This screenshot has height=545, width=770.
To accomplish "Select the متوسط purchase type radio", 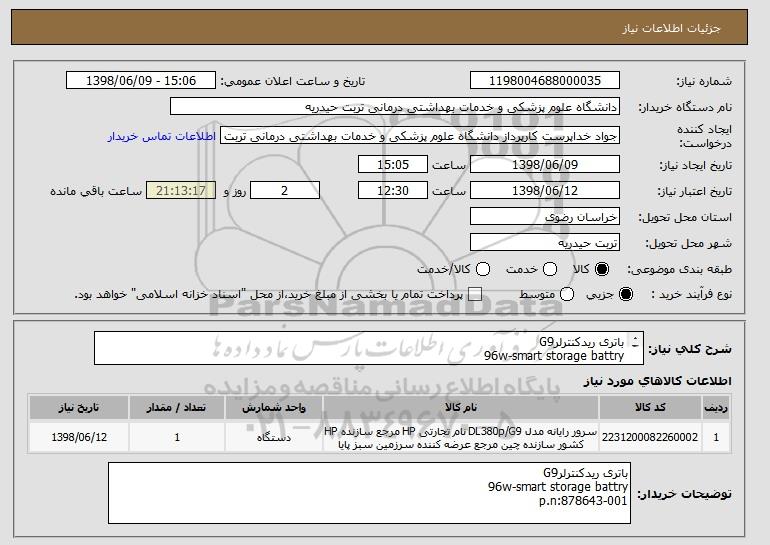I will tap(567, 295).
